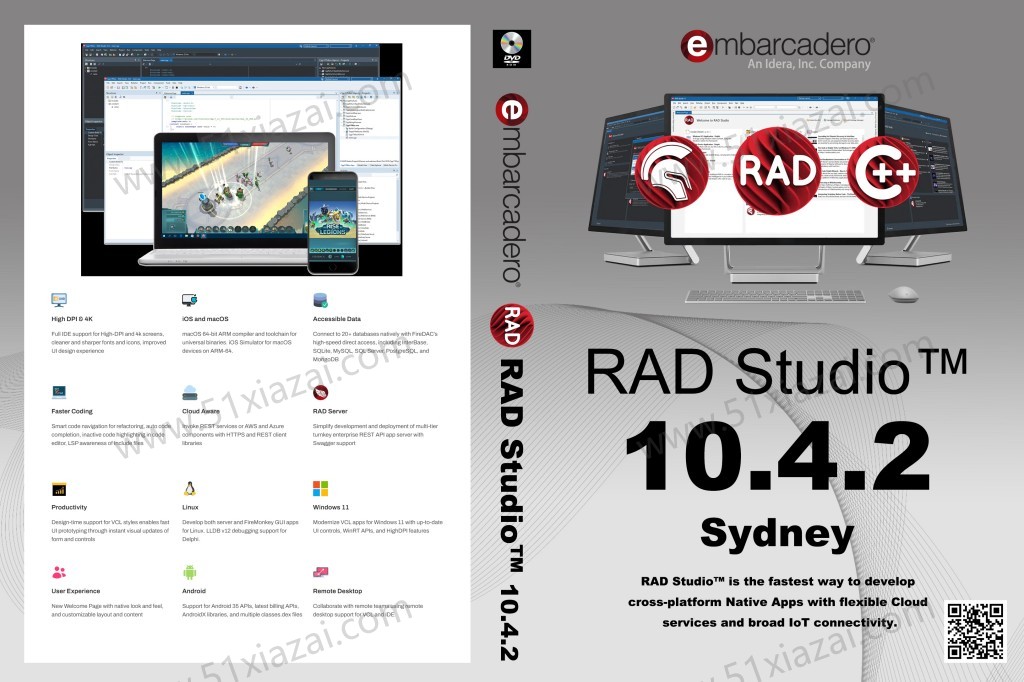1024x682 pixels.
Task: Click the 'Productivity' heading
Action: click(69, 507)
